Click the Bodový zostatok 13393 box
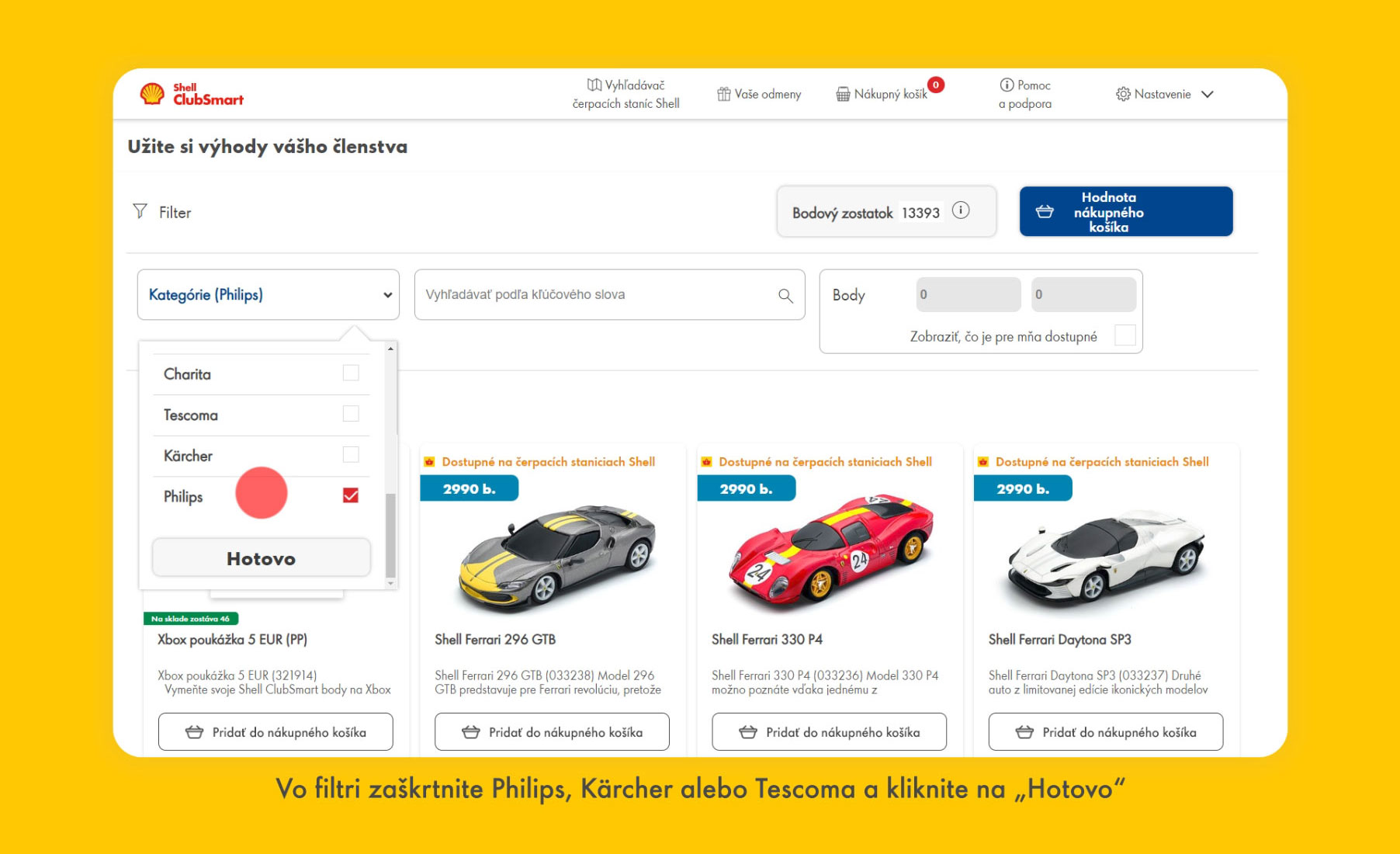 [x=886, y=211]
